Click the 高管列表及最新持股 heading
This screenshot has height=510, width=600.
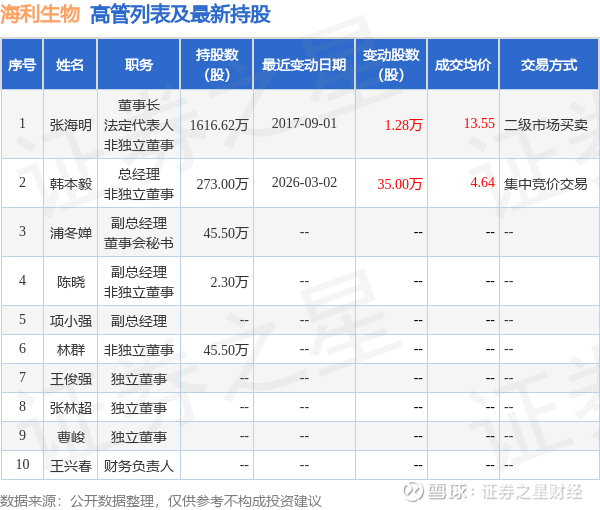[180, 15]
